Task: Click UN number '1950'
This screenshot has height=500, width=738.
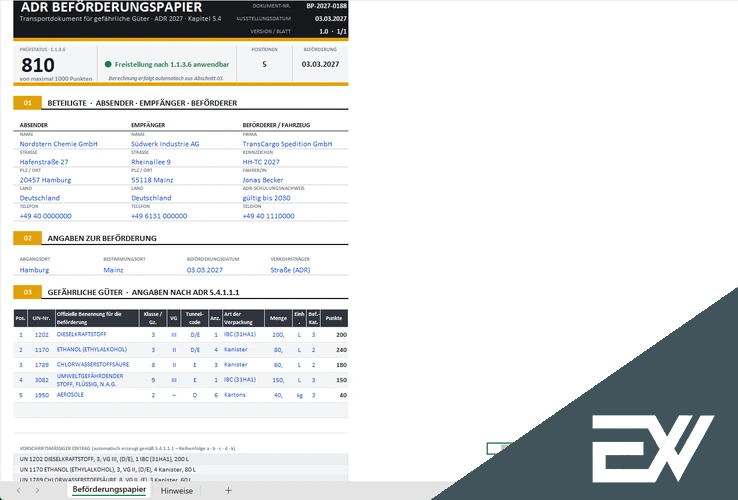Action: point(41,395)
